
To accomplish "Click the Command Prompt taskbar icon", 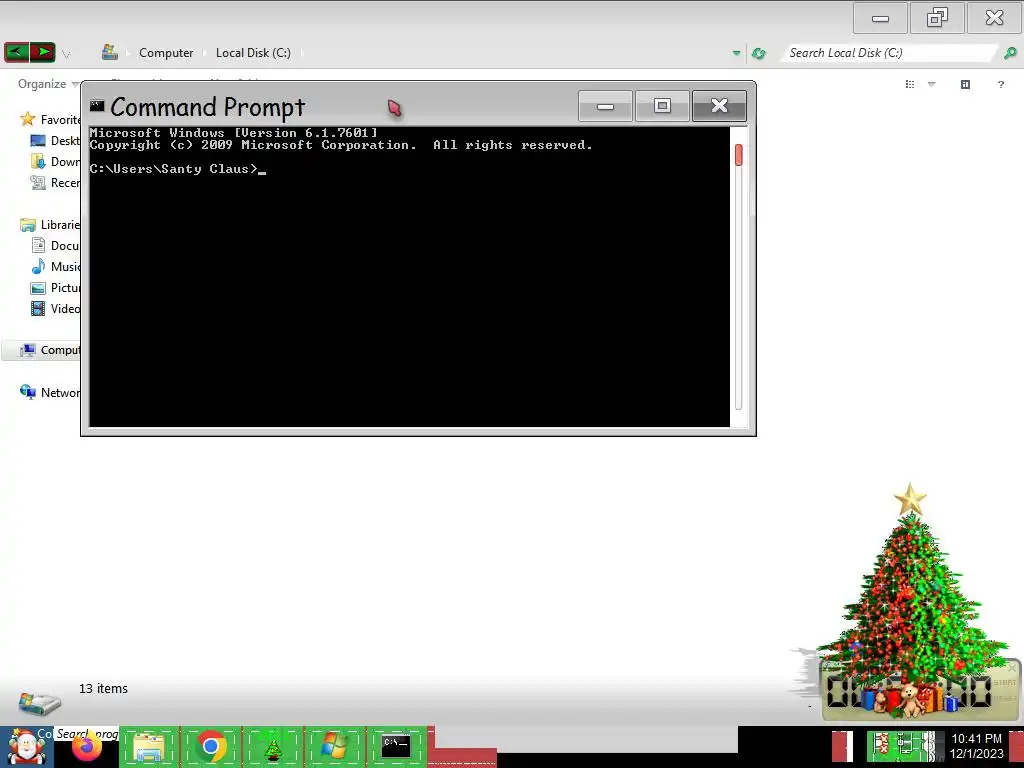I will click(396, 746).
